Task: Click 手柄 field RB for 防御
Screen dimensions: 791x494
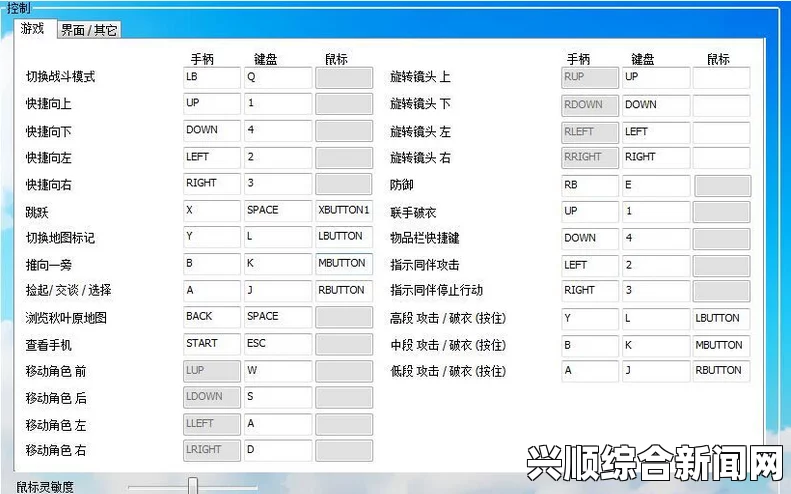Action: tap(590, 186)
